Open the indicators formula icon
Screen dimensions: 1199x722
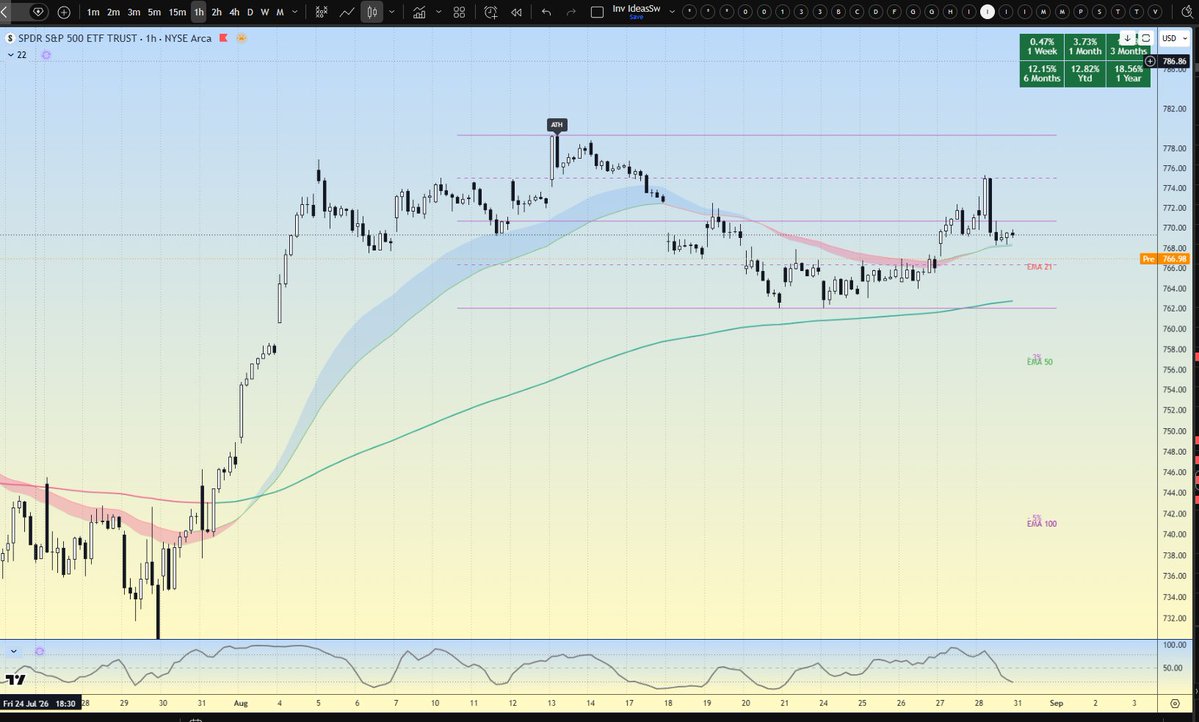(x=322, y=11)
